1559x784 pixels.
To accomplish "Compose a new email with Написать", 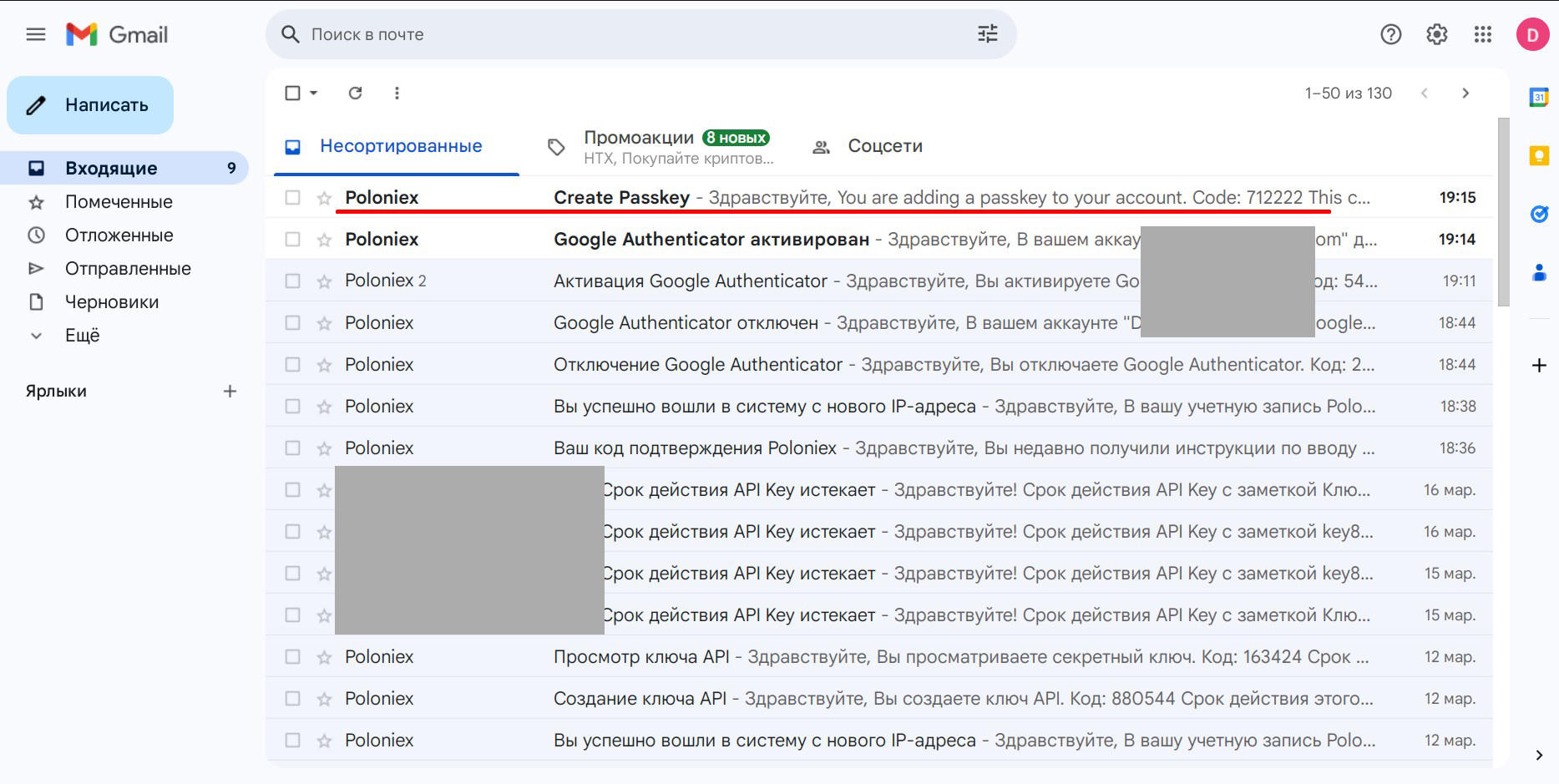I will click(90, 105).
